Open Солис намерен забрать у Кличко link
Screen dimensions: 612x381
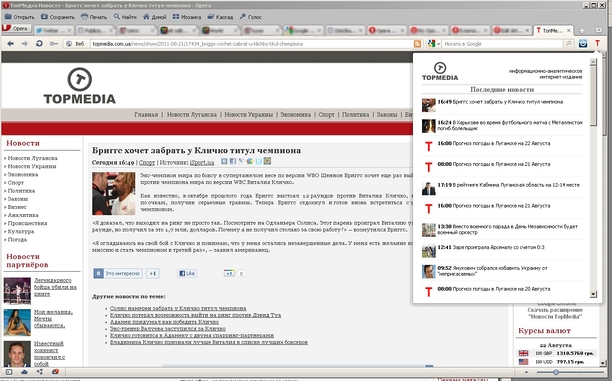click(178, 308)
